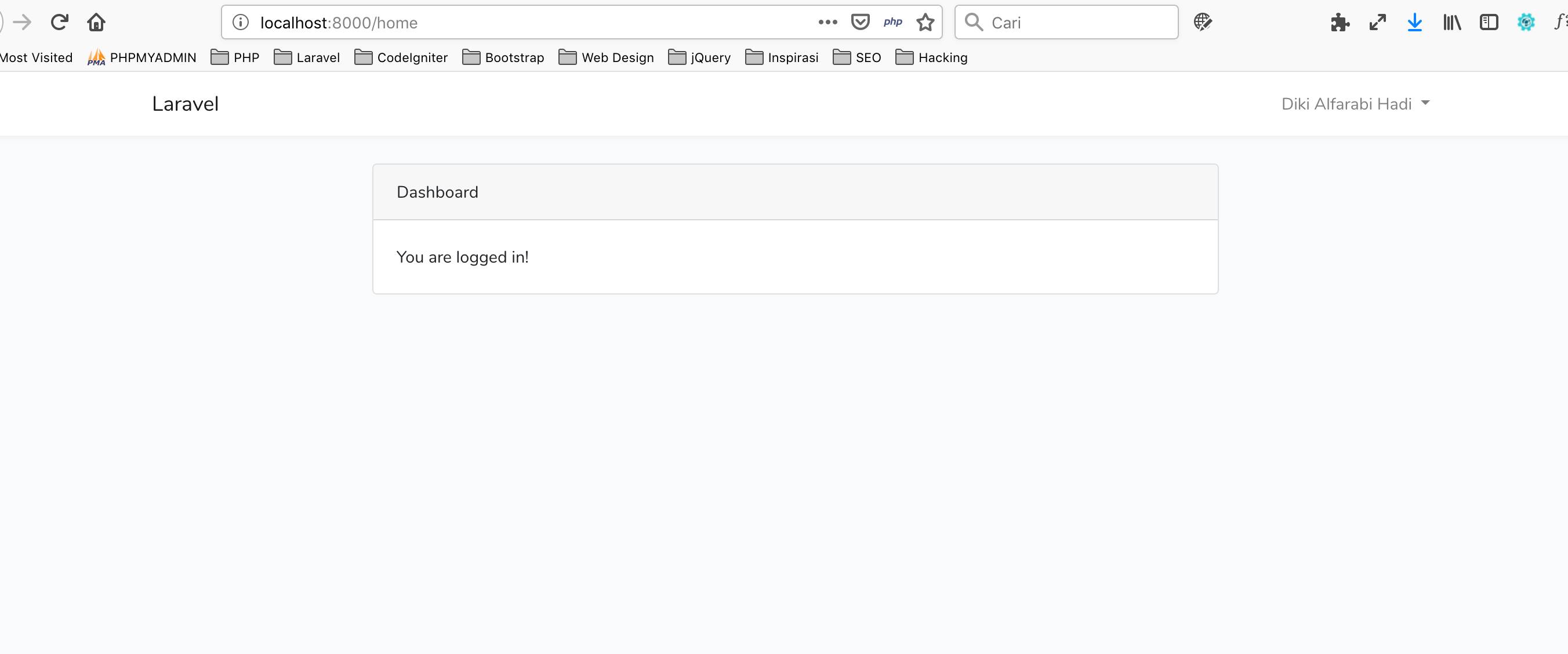Expand the Most Visited bookmarks folder
This screenshot has height=654, width=1568.
pyautogui.click(x=36, y=57)
